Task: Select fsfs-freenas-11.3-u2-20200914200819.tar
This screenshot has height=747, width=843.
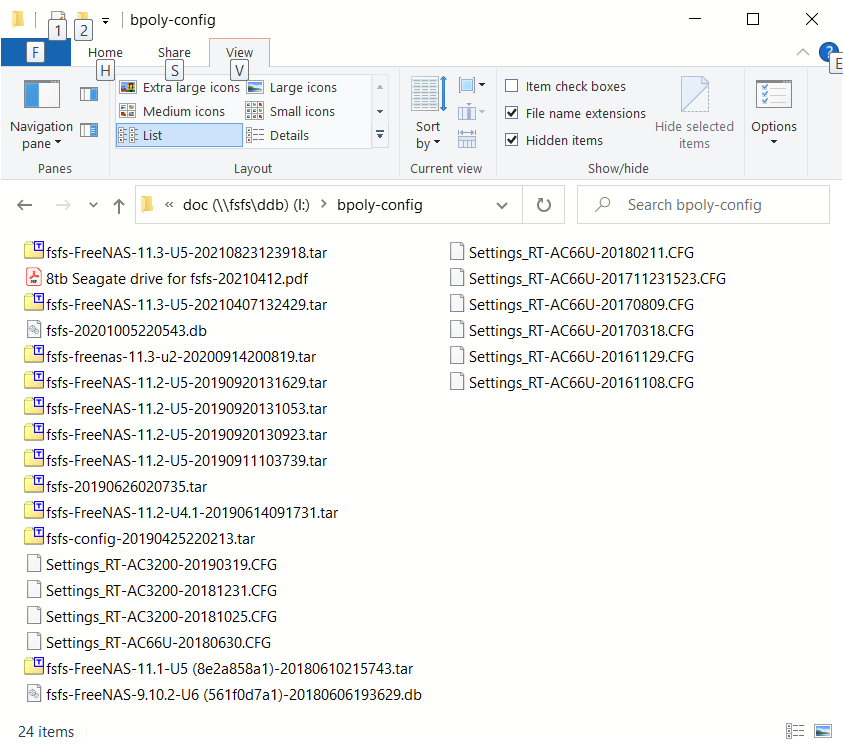Action: pyautogui.click(x=170, y=357)
